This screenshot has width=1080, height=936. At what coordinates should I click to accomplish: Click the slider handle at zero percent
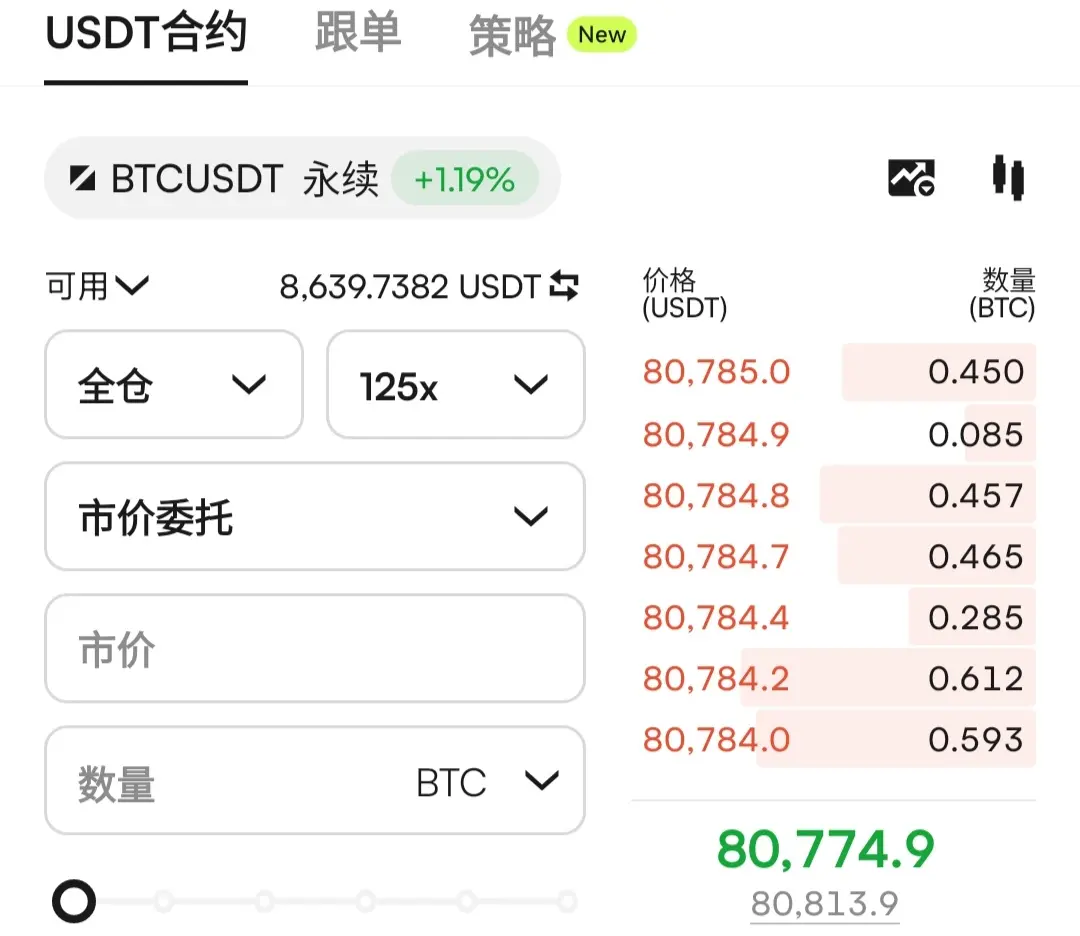pos(74,901)
